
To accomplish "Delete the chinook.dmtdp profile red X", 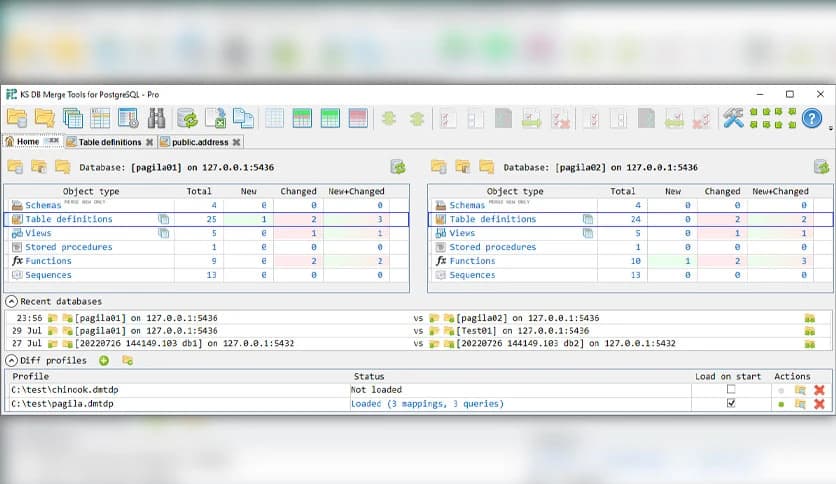I will tap(819, 390).
